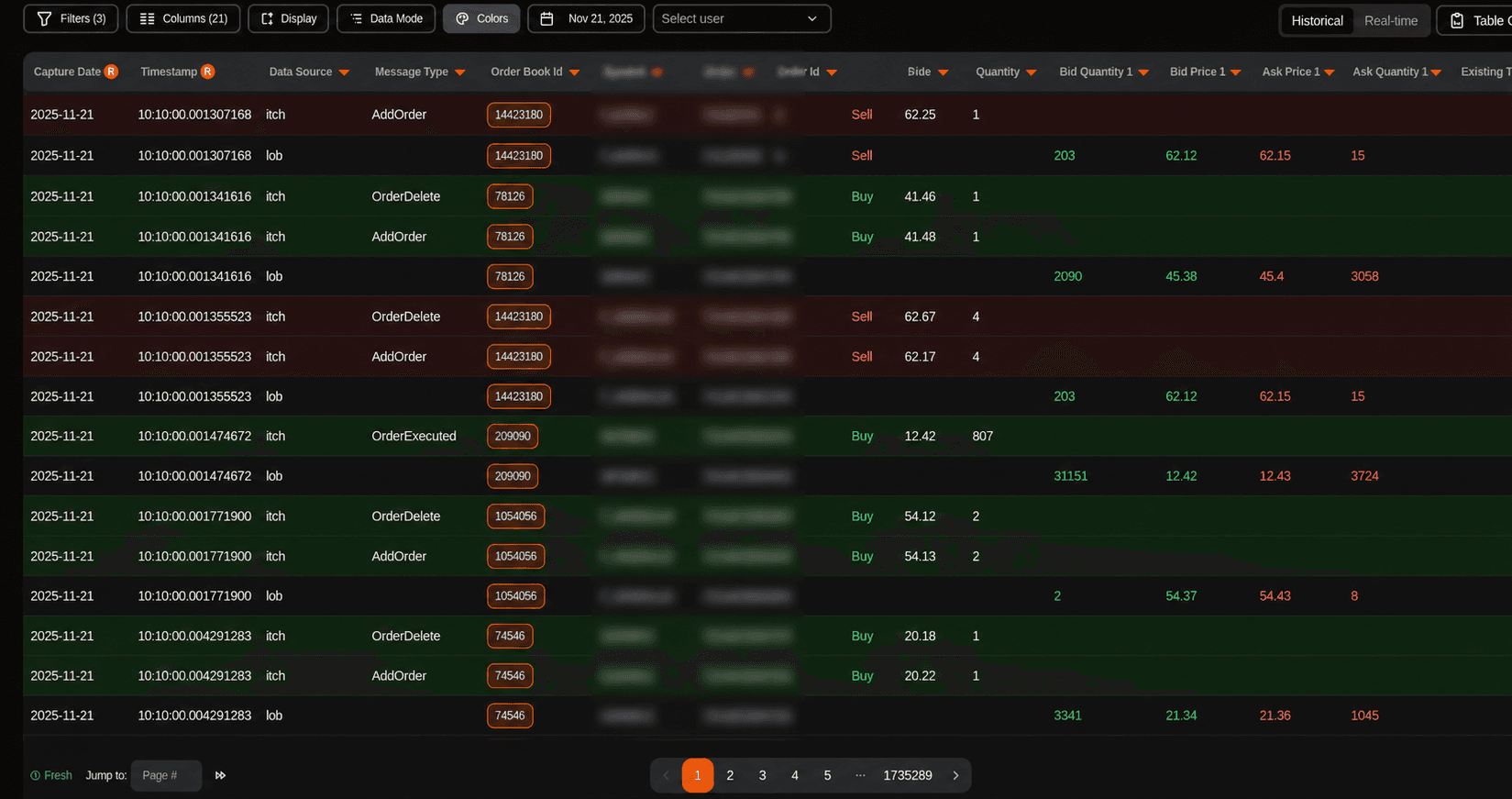Viewport: 1512px width, 799px height.
Task: Go to next page arrow
Action: pyautogui.click(x=955, y=775)
